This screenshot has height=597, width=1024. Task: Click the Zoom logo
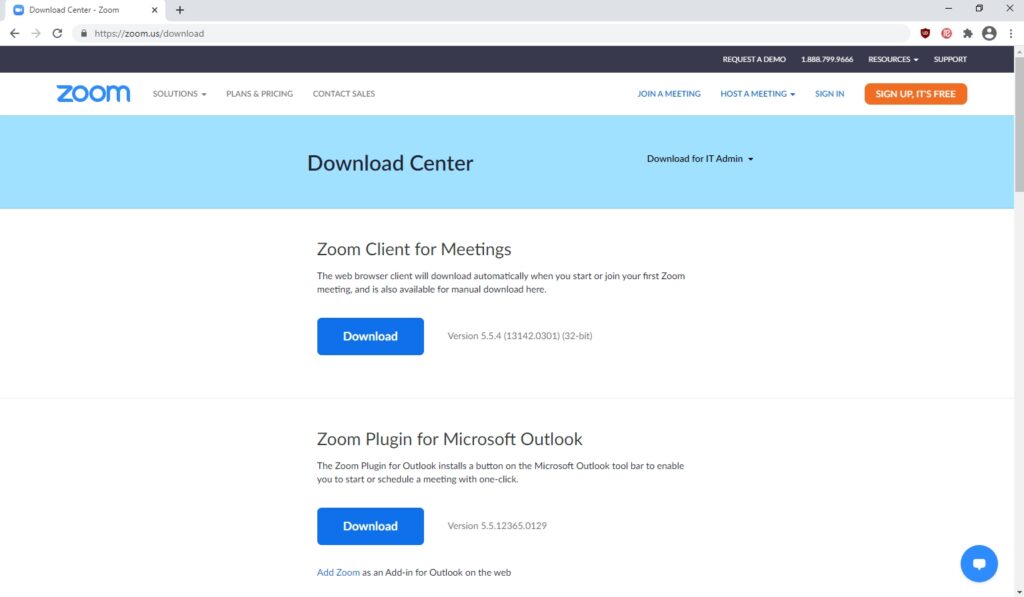pos(93,93)
